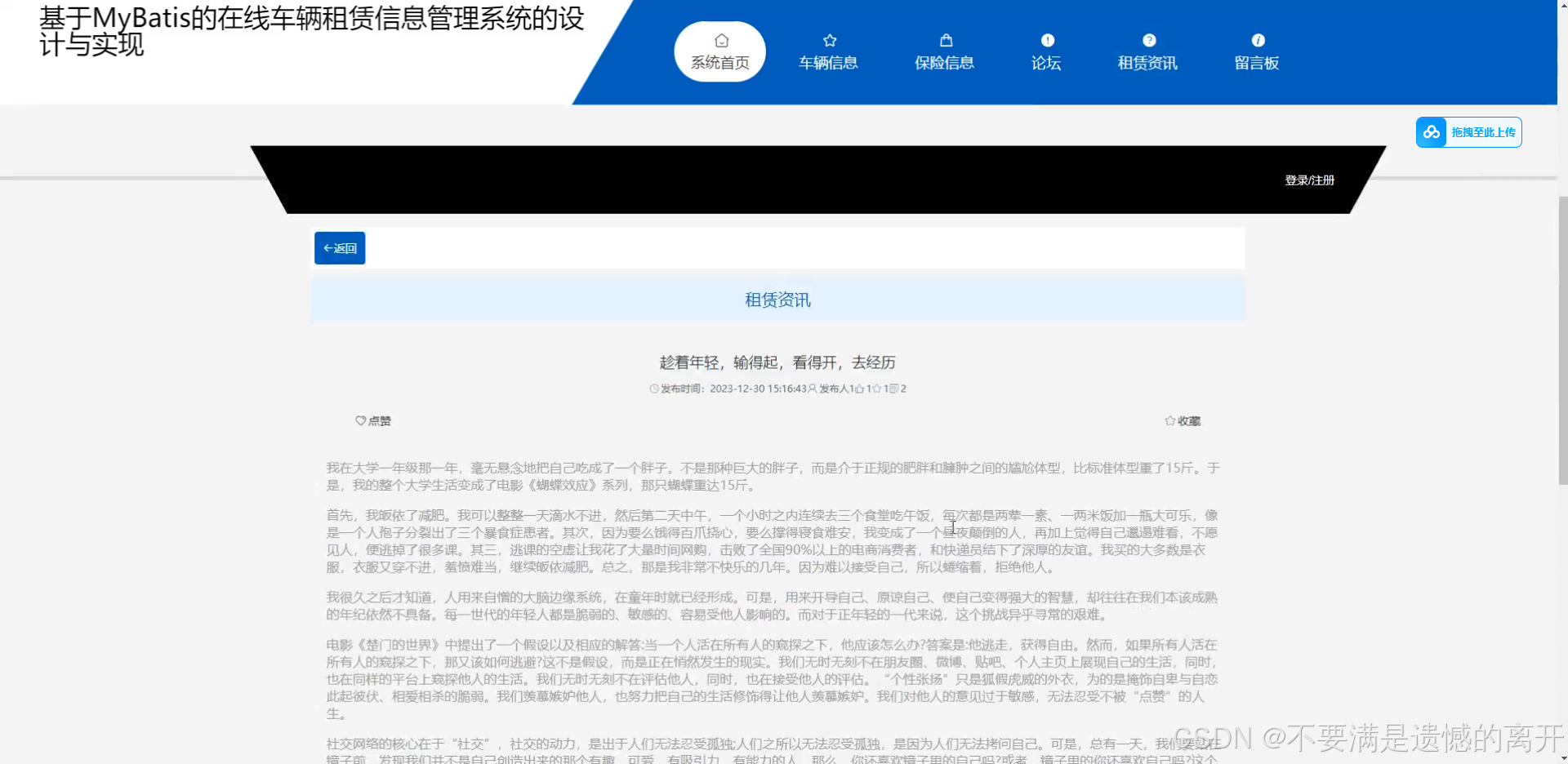
Task: Click the cloud icon on upload widget
Action: 1432,132
